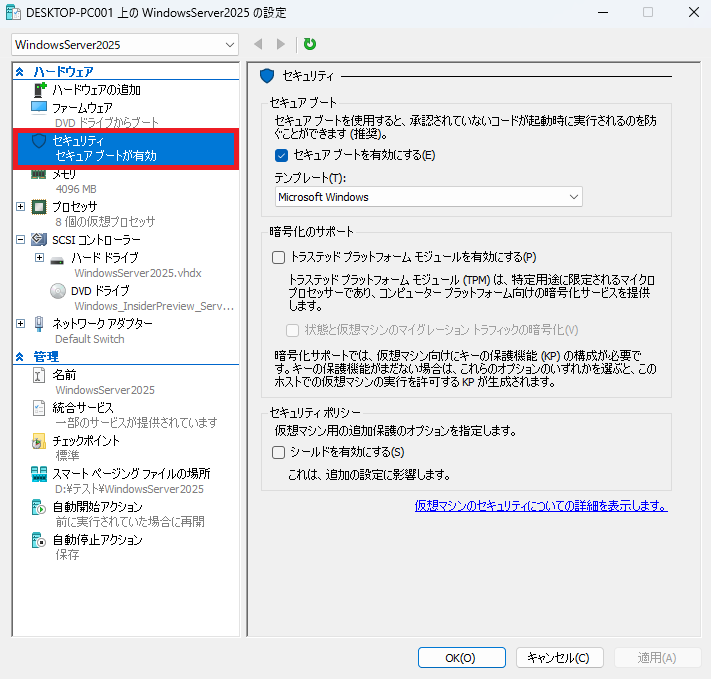The height and width of the screenshot is (679, 711).
Task: Click the チェックポイント icon
Action: pos(39,441)
